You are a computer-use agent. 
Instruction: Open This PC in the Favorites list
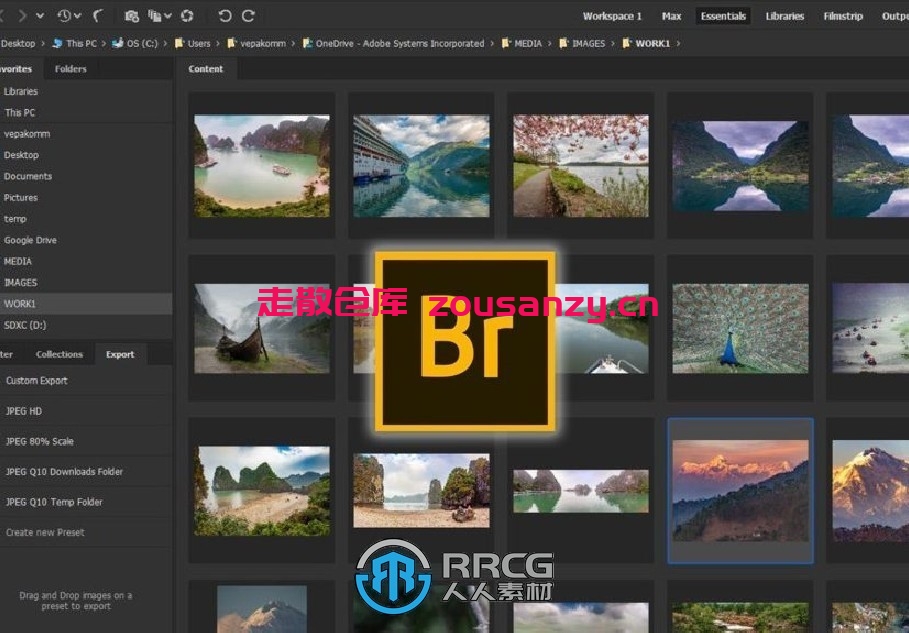tap(20, 112)
